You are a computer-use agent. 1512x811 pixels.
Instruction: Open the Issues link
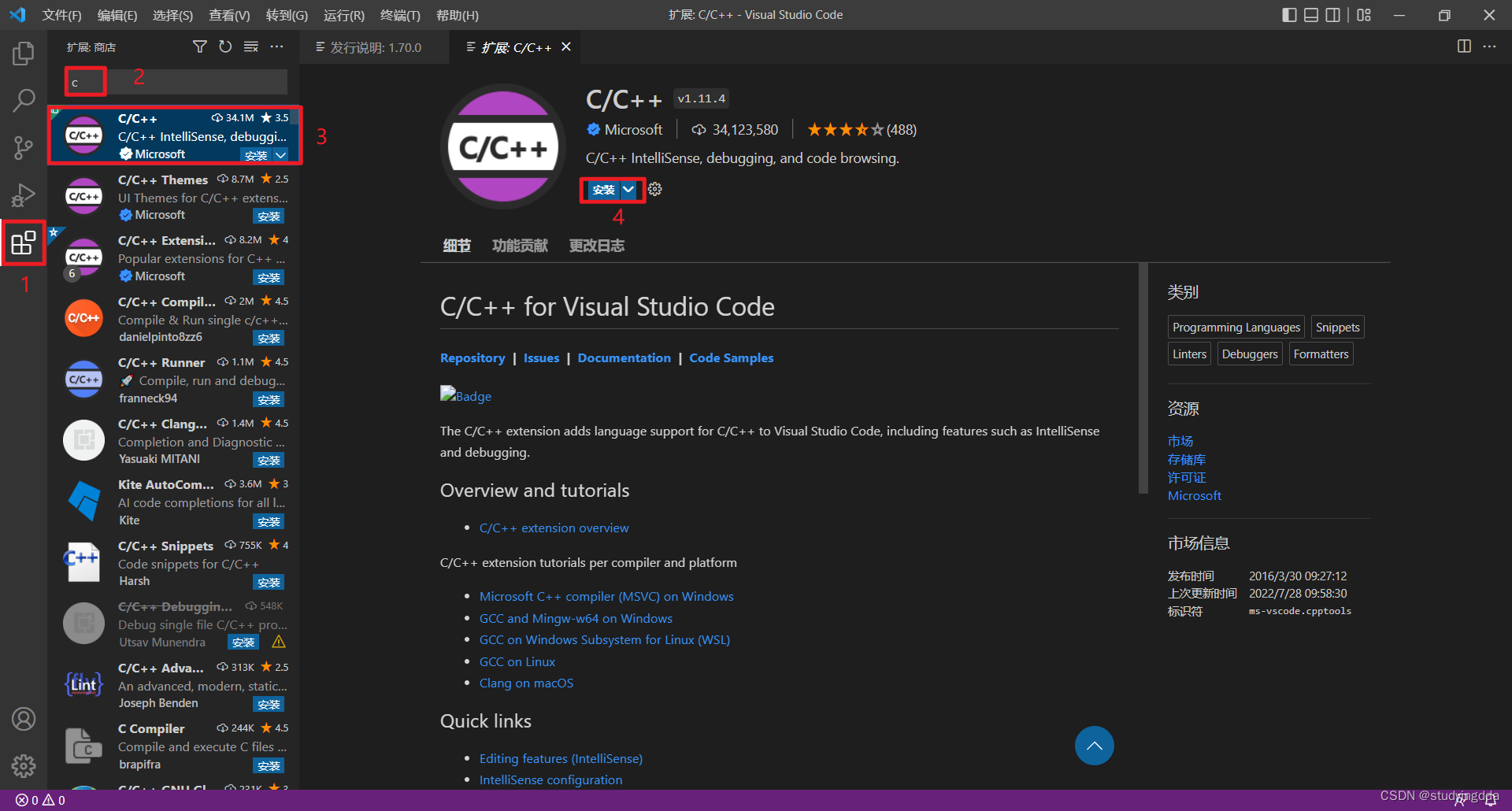point(542,357)
